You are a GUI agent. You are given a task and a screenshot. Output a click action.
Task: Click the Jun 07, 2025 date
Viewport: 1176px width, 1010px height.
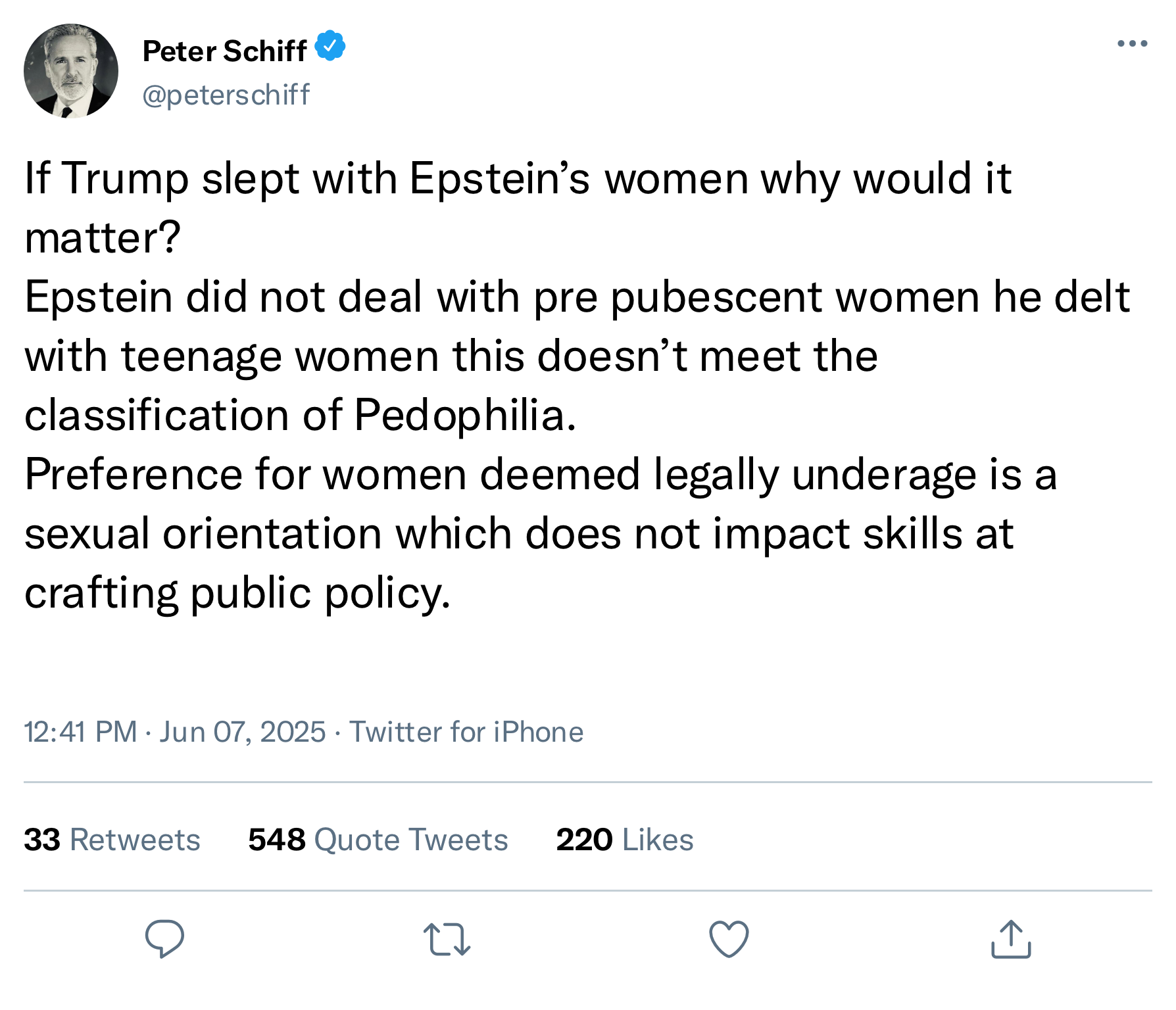pos(242,732)
